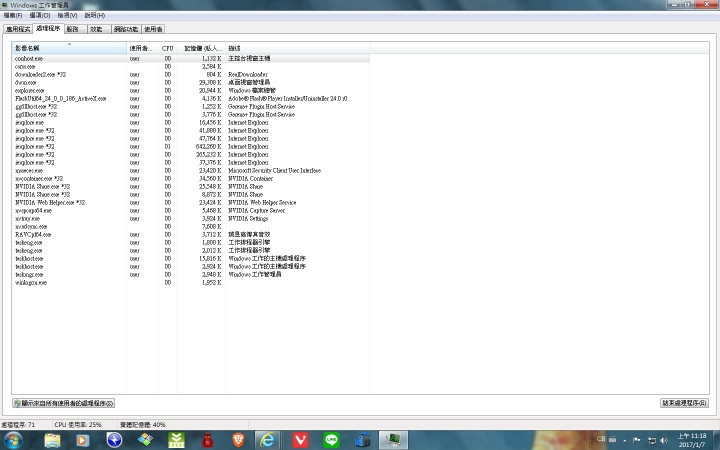Select the Task Manager taskbar button
720x450 pixels.
[x=393, y=440]
